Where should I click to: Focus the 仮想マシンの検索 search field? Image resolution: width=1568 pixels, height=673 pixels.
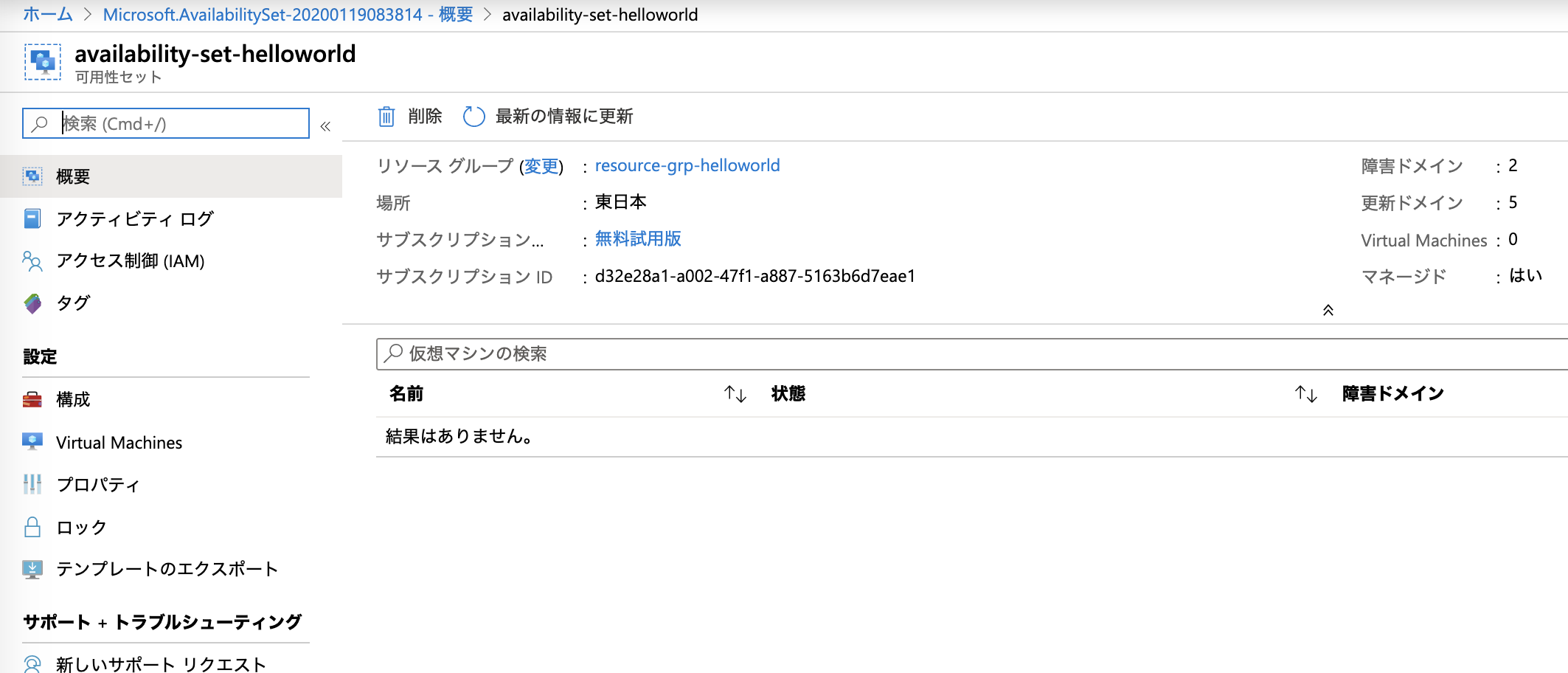pos(972,353)
